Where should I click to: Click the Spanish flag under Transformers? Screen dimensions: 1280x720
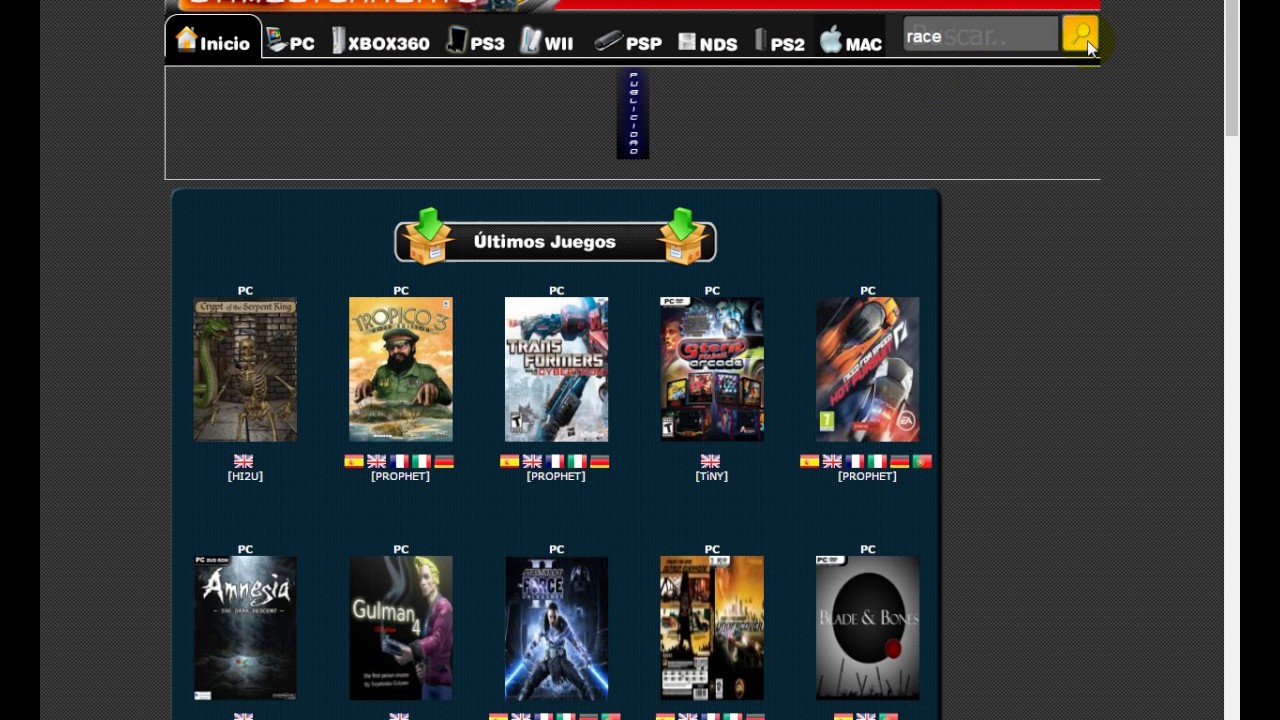(x=509, y=461)
